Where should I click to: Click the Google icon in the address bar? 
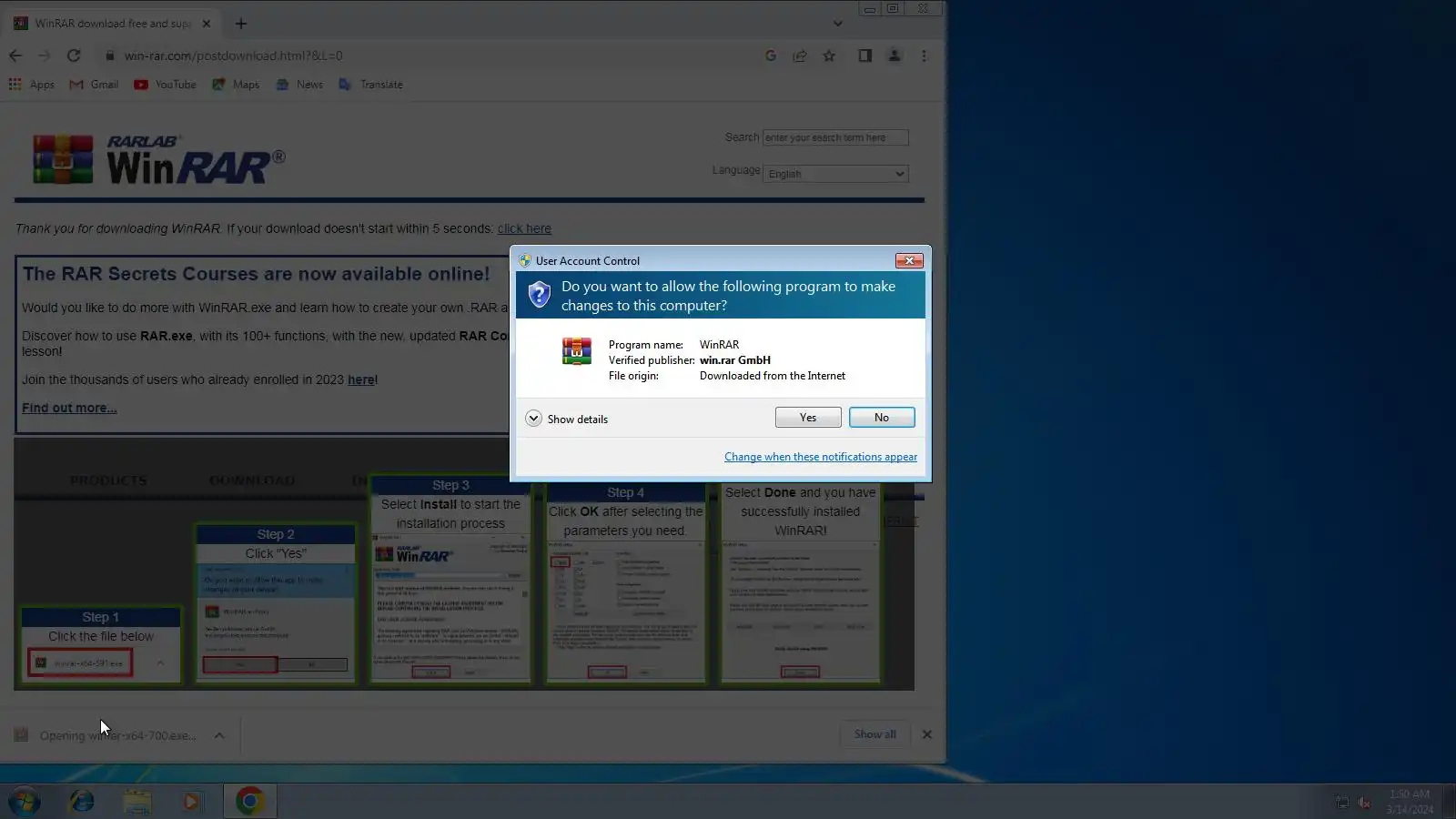pos(771,56)
